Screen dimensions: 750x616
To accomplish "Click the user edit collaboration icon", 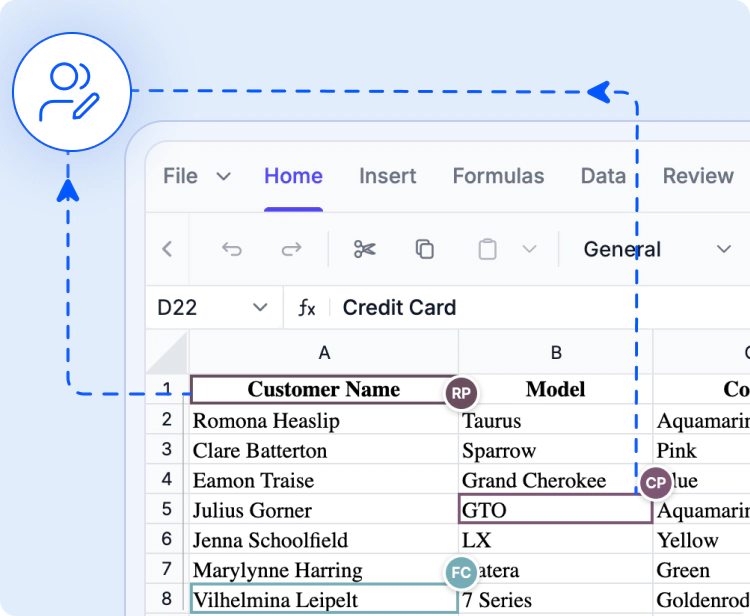I will [72, 91].
